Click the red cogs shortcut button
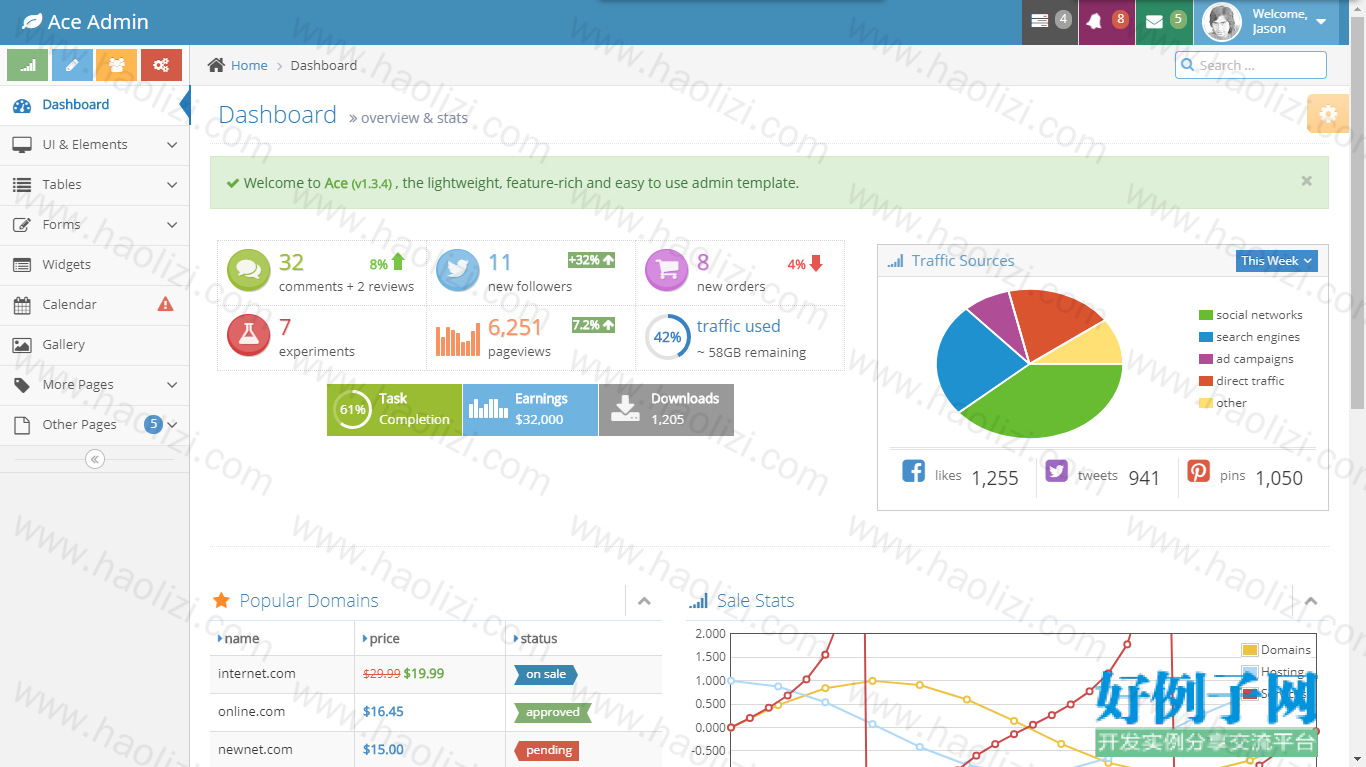This screenshot has width=1366, height=767. click(161, 65)
